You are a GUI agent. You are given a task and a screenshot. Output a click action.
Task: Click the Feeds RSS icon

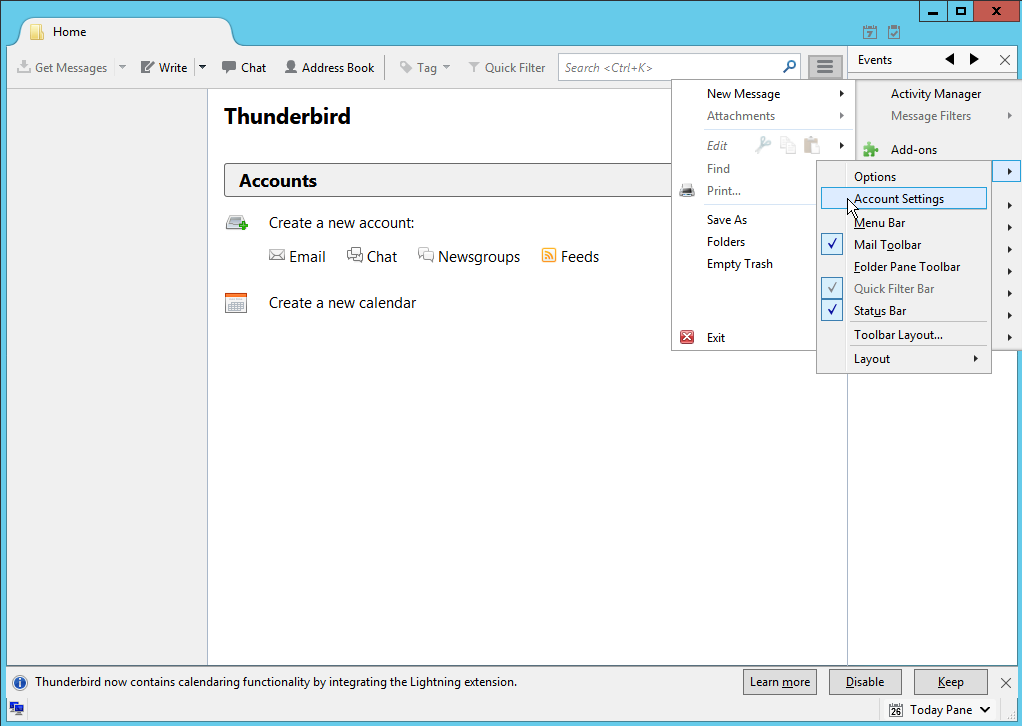[549, 255]
